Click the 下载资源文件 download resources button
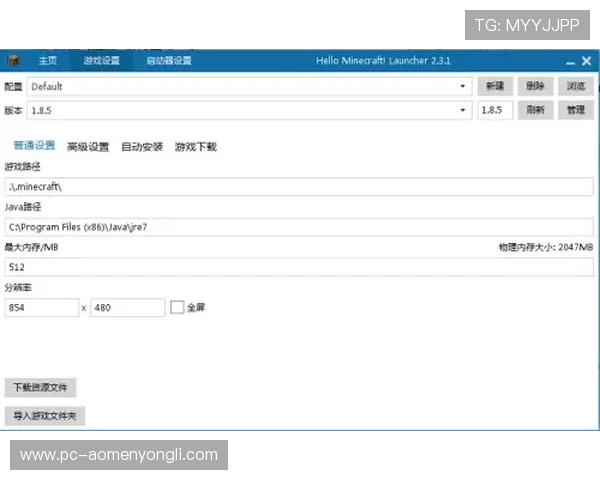Viewport: 600px width, 480px height. tap(41, 388)
